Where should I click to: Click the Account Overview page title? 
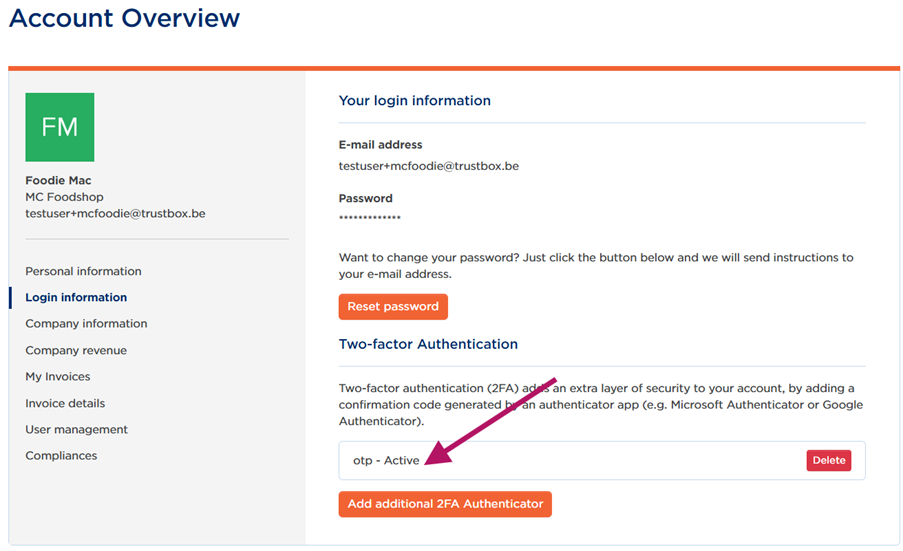pos(124,18)
